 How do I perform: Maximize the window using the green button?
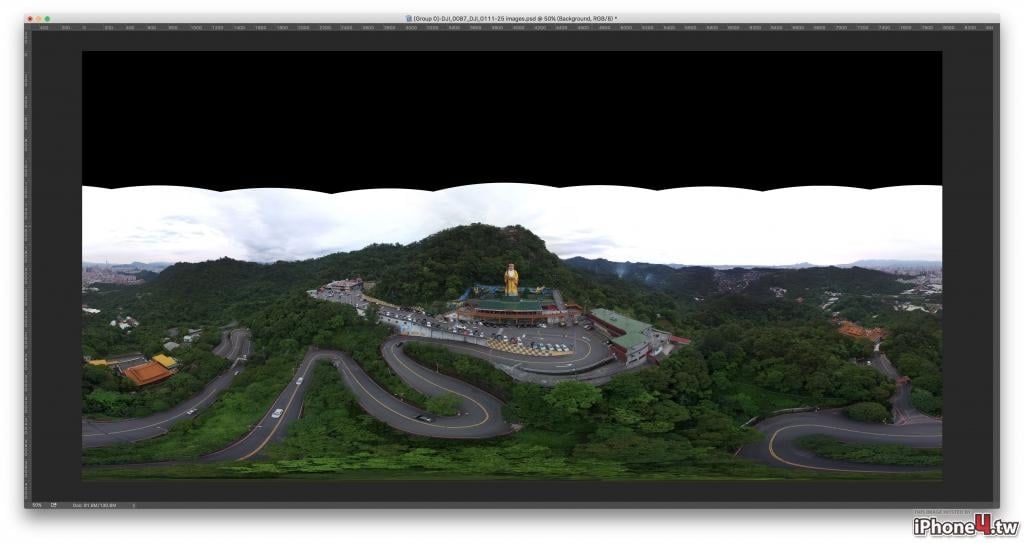click(x=47, y=19)
